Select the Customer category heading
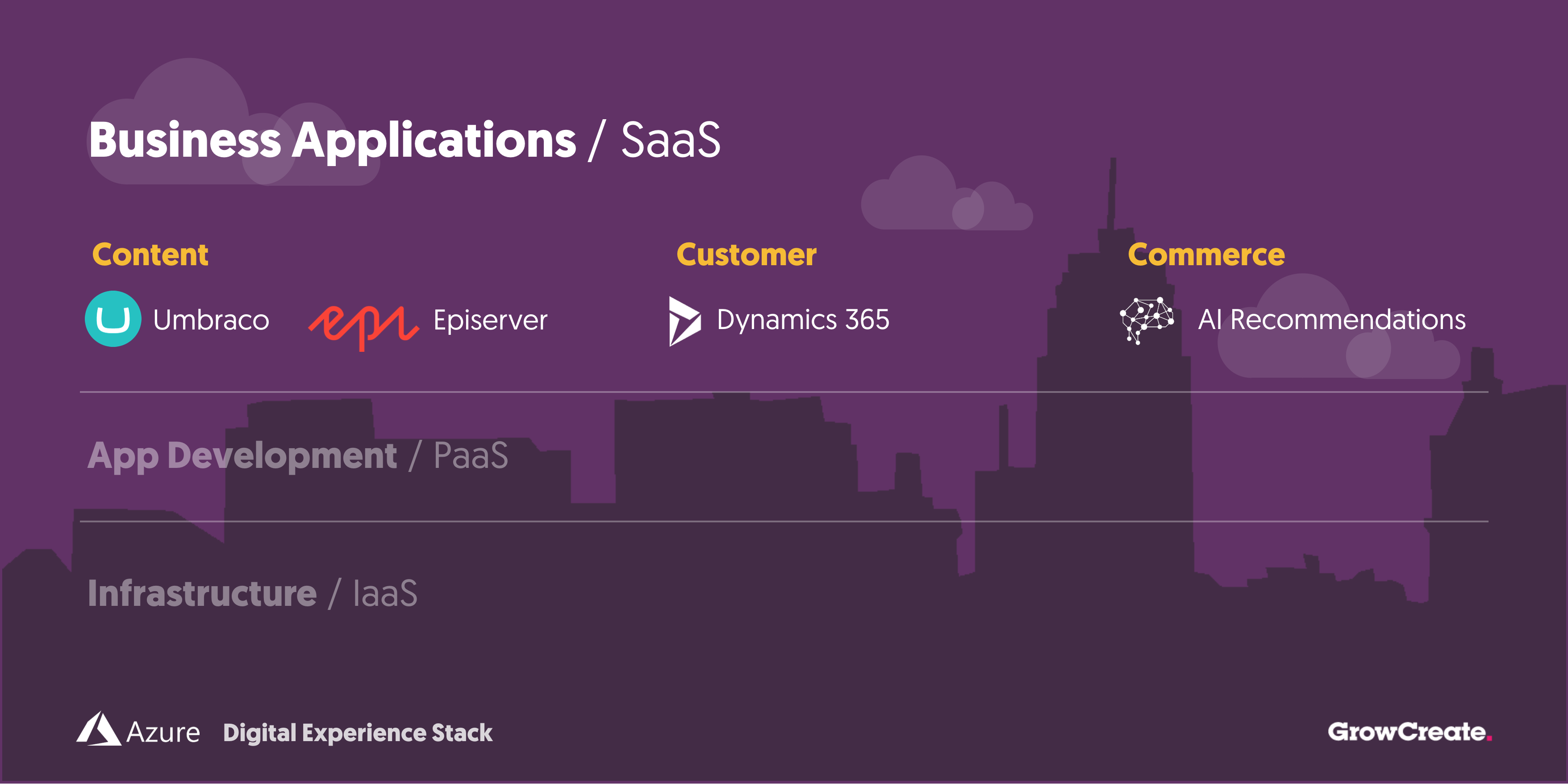Screen dimensions: 1568x784 pyautogui.click(x=746, y=254)
